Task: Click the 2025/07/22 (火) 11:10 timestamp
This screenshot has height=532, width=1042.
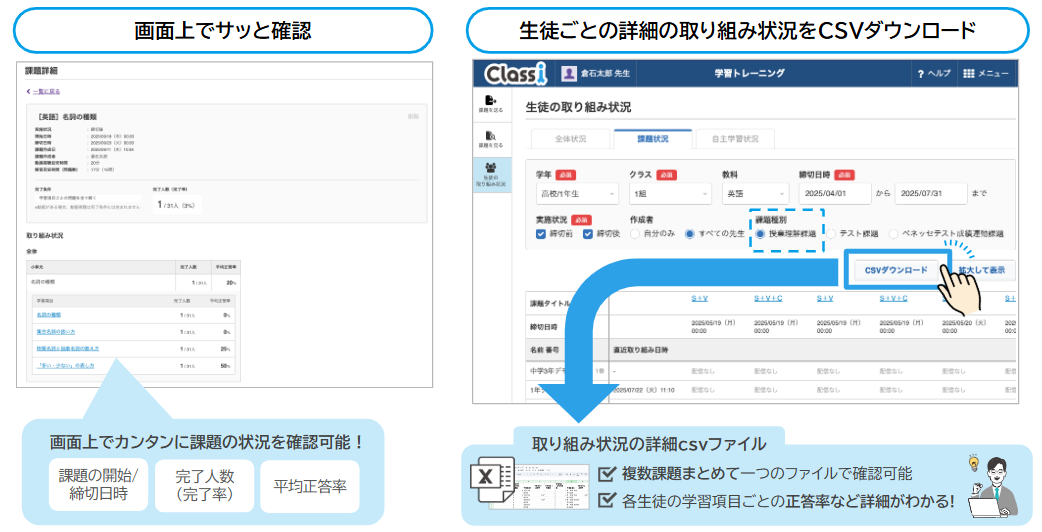Action: click(643, 391)
